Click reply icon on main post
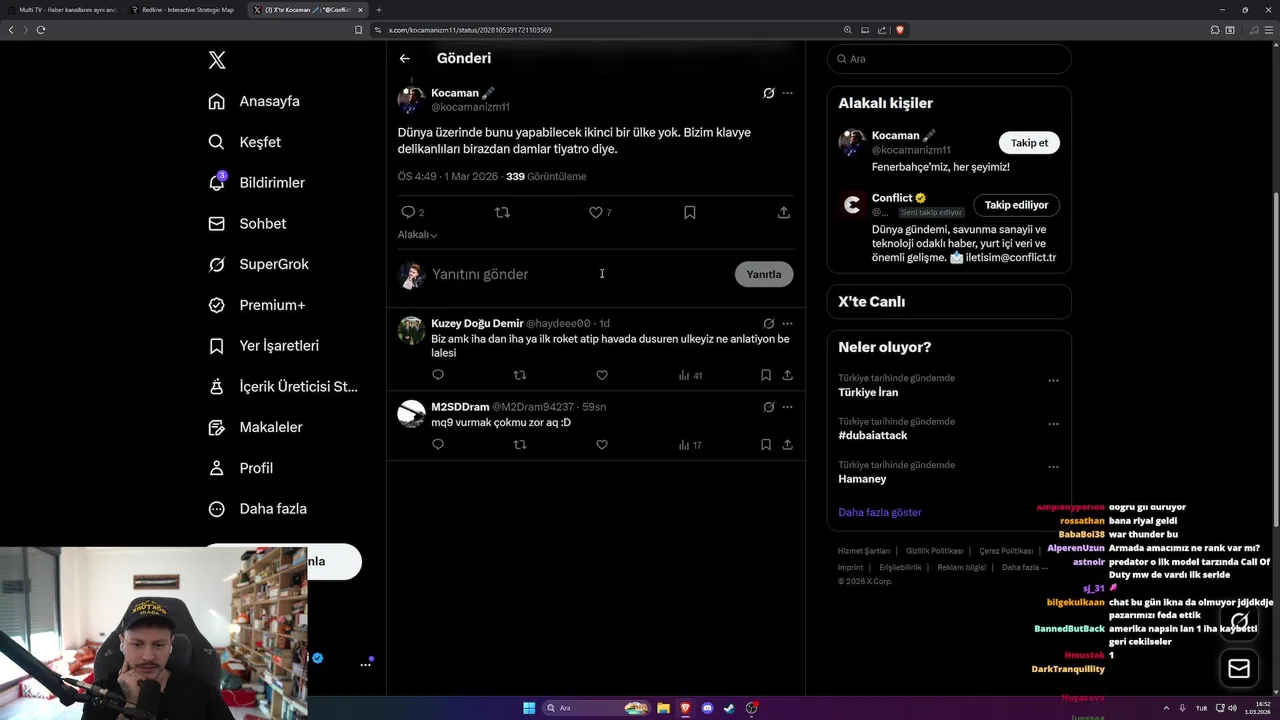This screenshot has width=1280, height=720. [408, 212]
